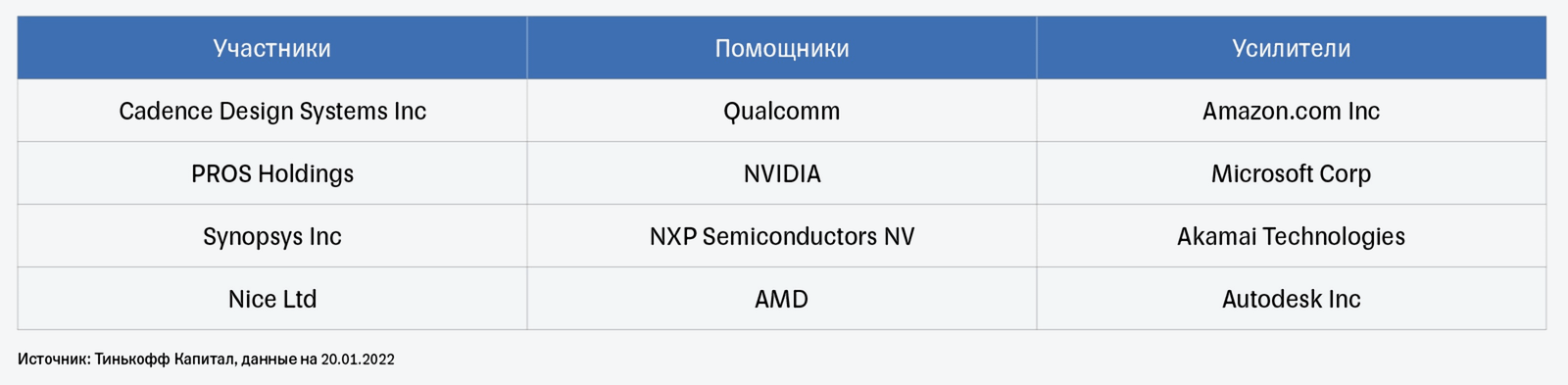Select the Synopsys Inc cell

(x=272, y=236)
